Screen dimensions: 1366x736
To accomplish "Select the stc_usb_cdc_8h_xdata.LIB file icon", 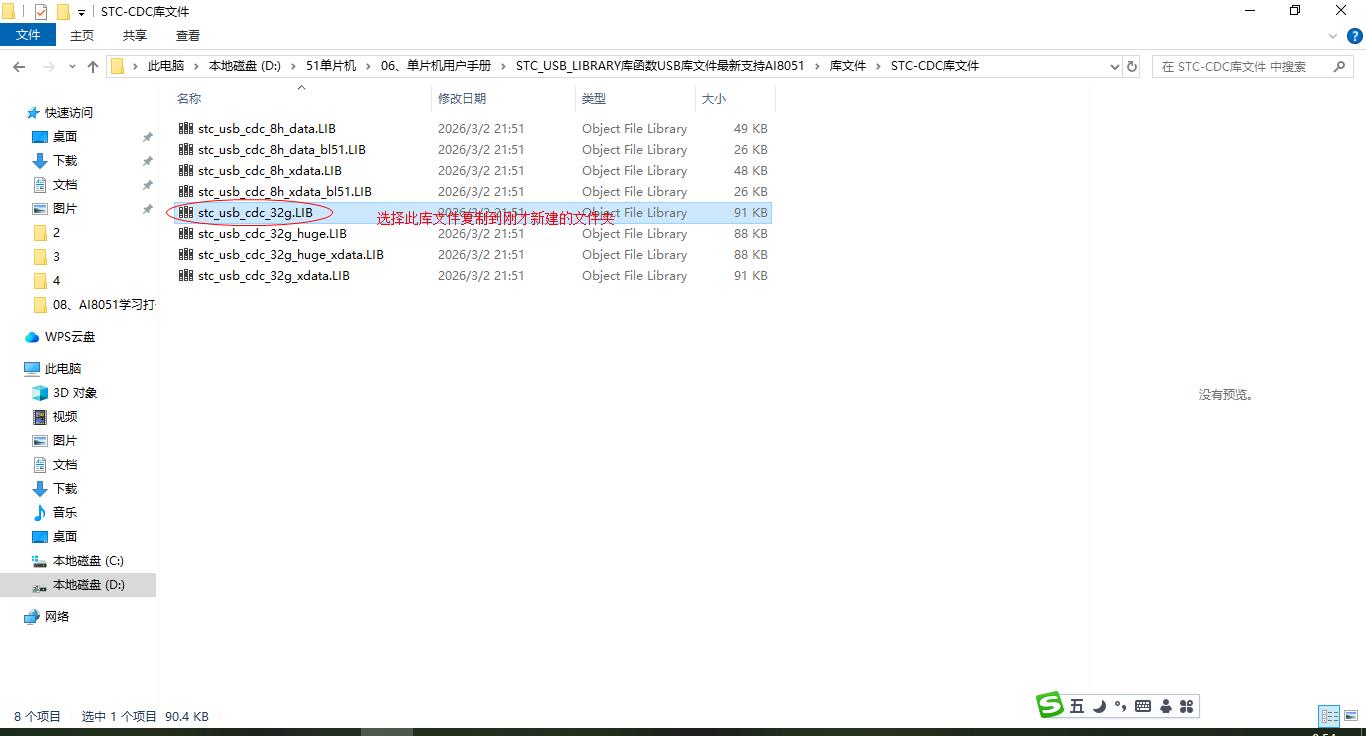I will (185, 171).
